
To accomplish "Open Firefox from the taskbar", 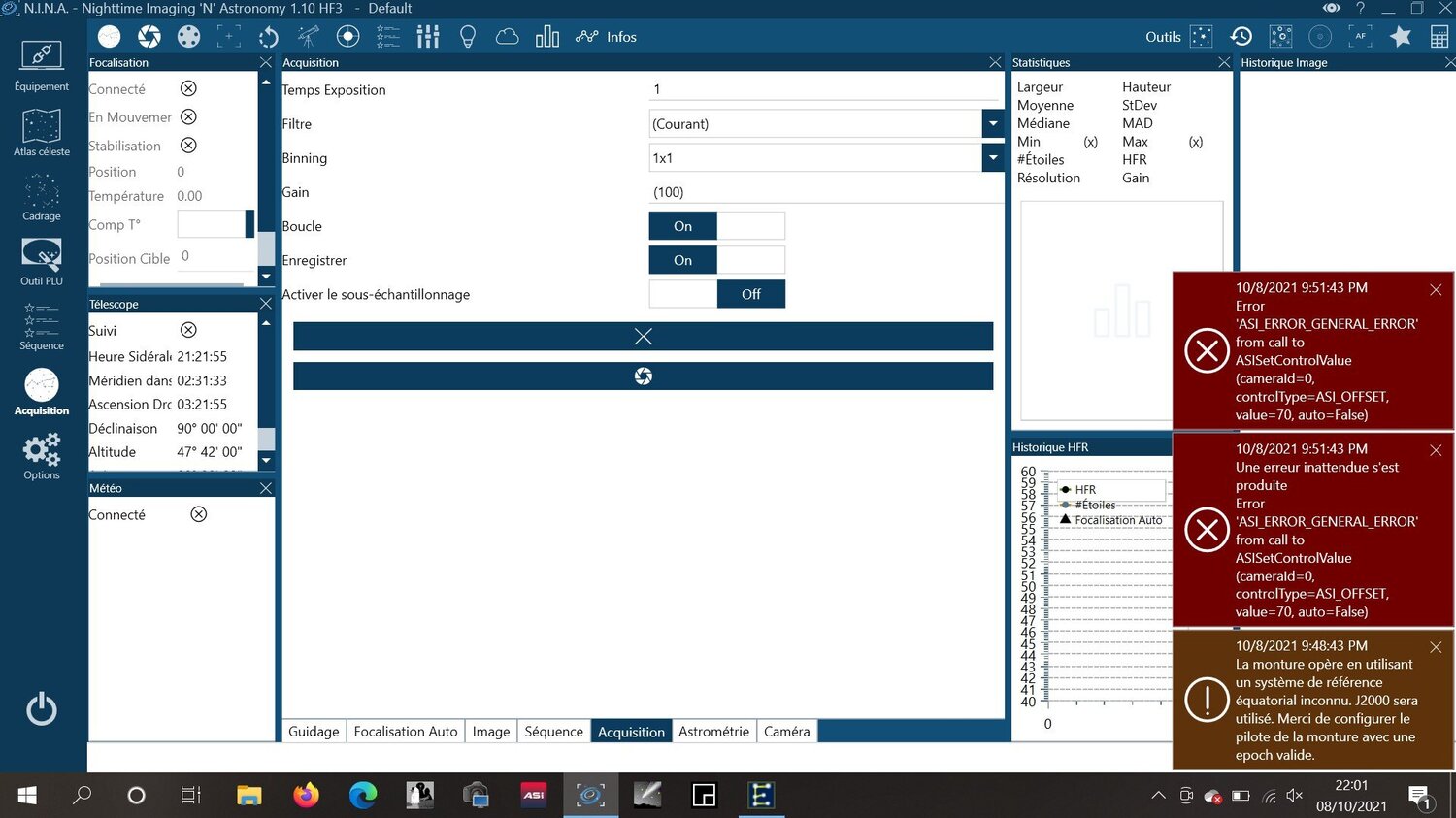I will [x=306, y=796].
